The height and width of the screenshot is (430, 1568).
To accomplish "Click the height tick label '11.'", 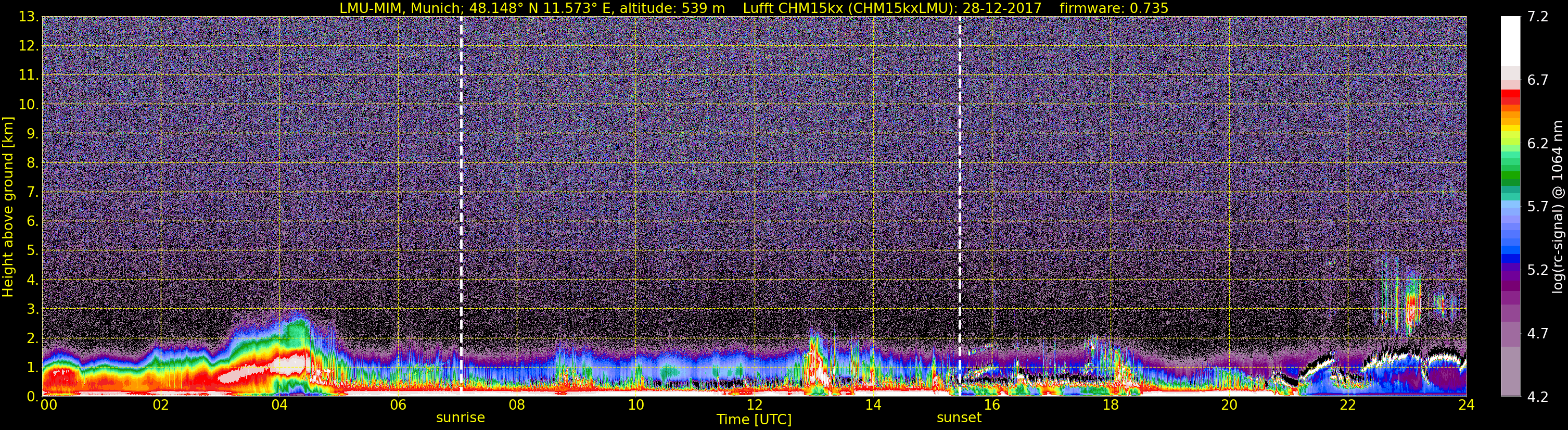I will [x=29, y=75].
